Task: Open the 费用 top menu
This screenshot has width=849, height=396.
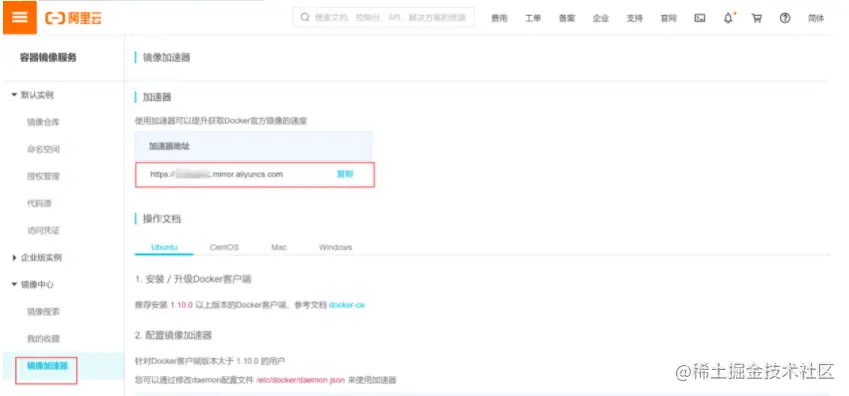Action: (499, 18)
